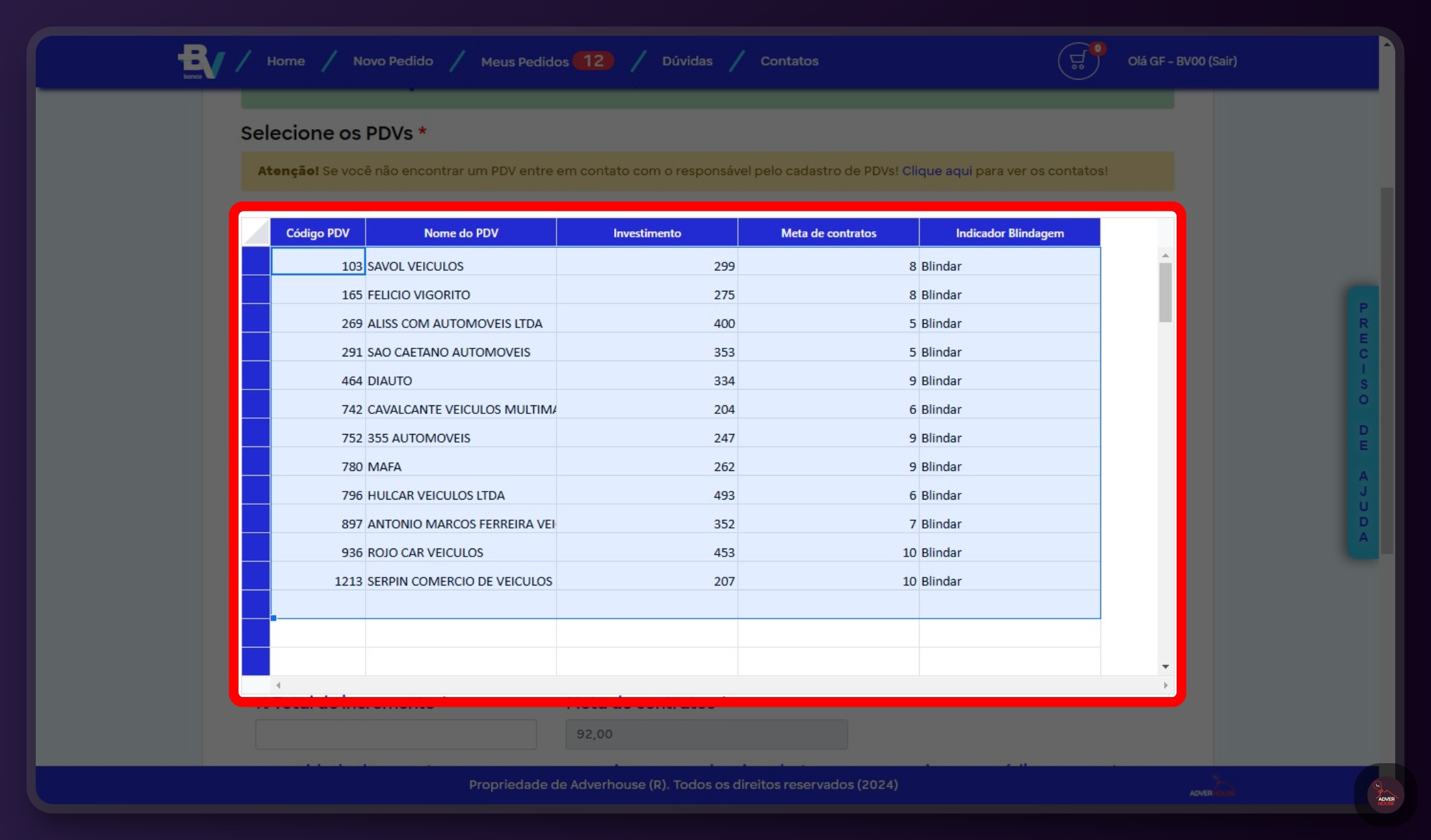Click the meta de contratos field 92,00
1431x840 pixels.
click(x=706, y=734)
